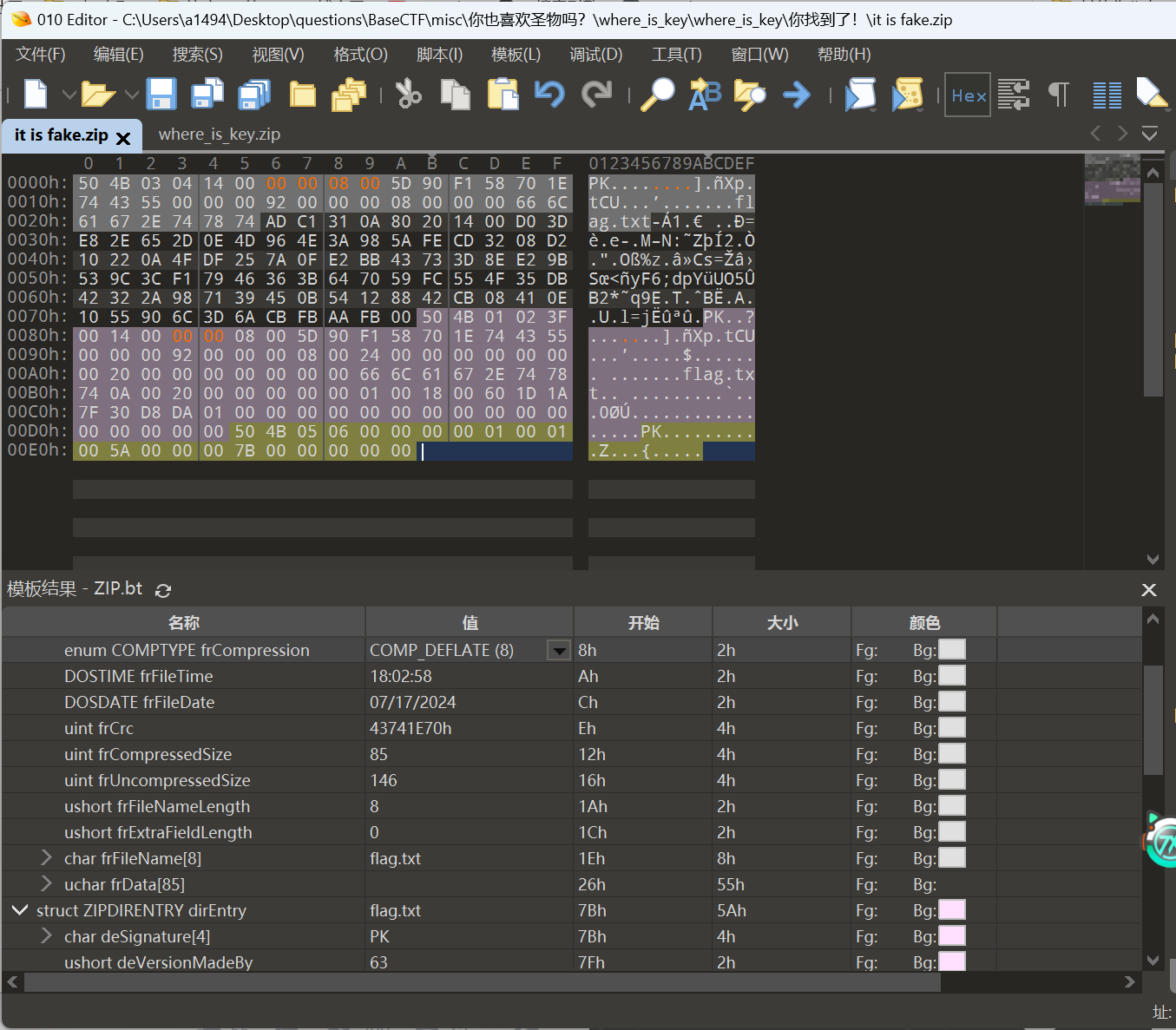Click the 值 column header

(x=470, y=622)
